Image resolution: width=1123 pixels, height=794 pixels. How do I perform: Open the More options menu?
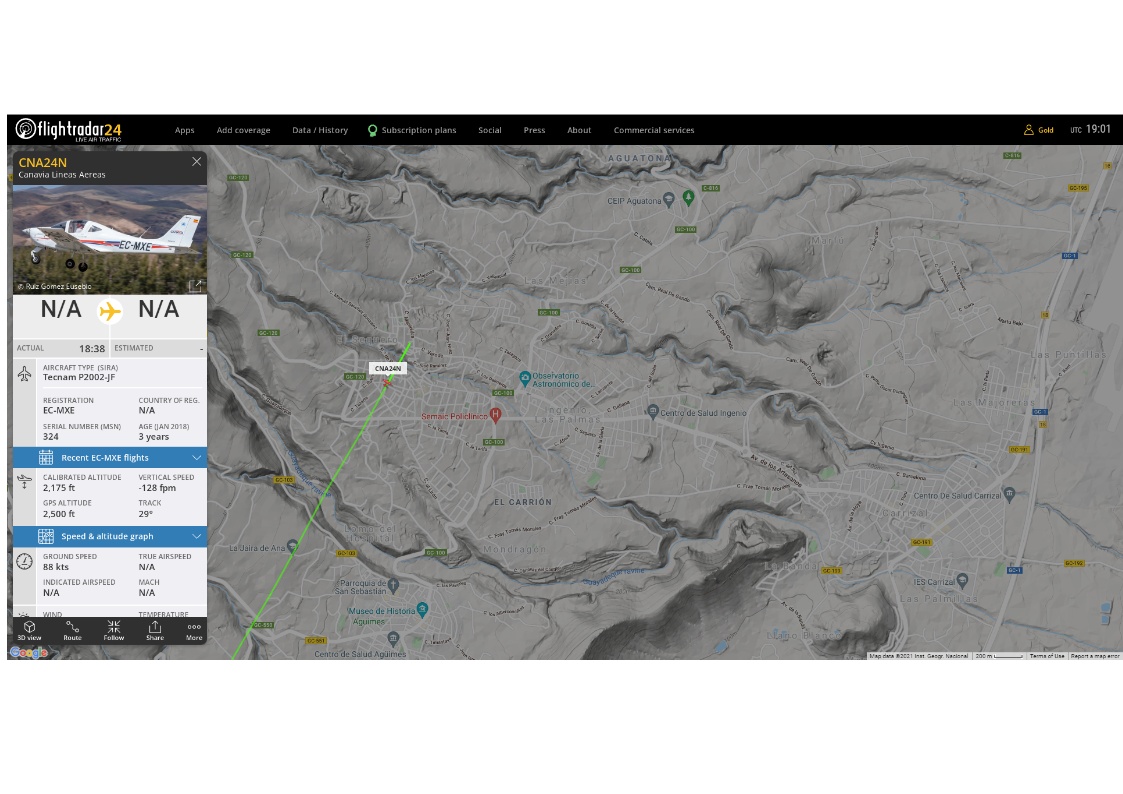pos(194,630)
